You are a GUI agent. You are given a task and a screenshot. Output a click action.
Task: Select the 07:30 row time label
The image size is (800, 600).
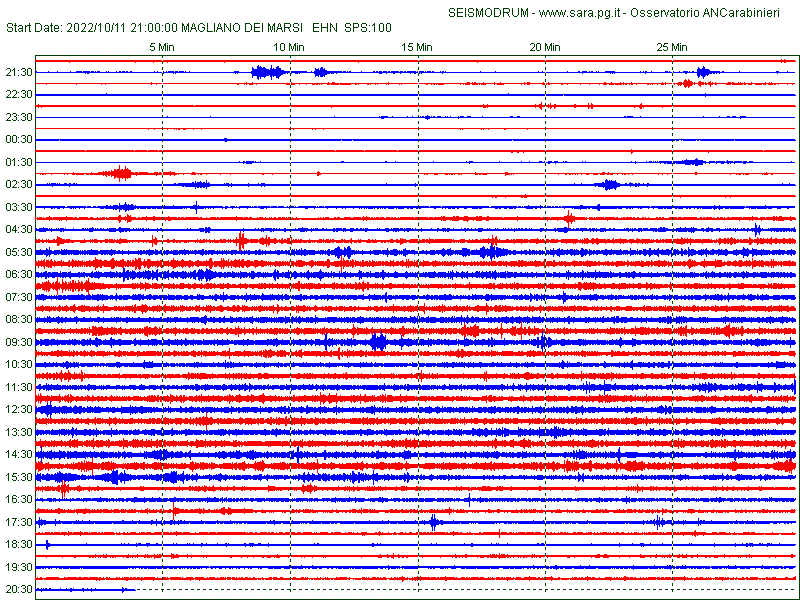click(19, 297)
